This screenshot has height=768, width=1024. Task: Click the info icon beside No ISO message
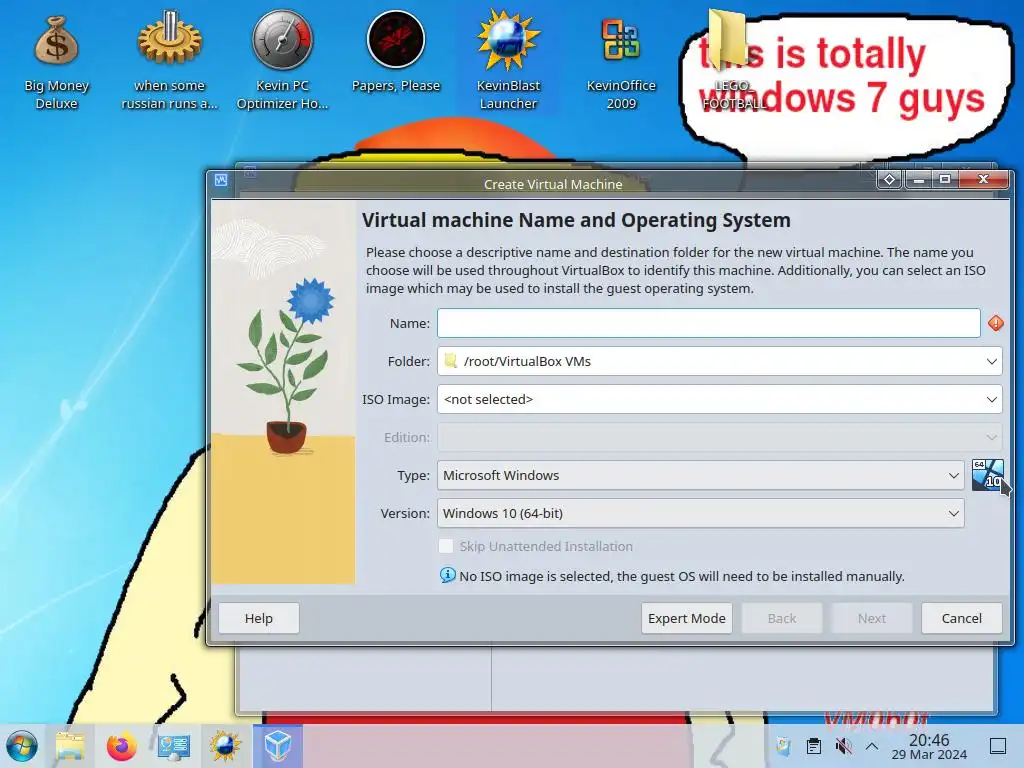pyautogui.click(x=447, y=575)
